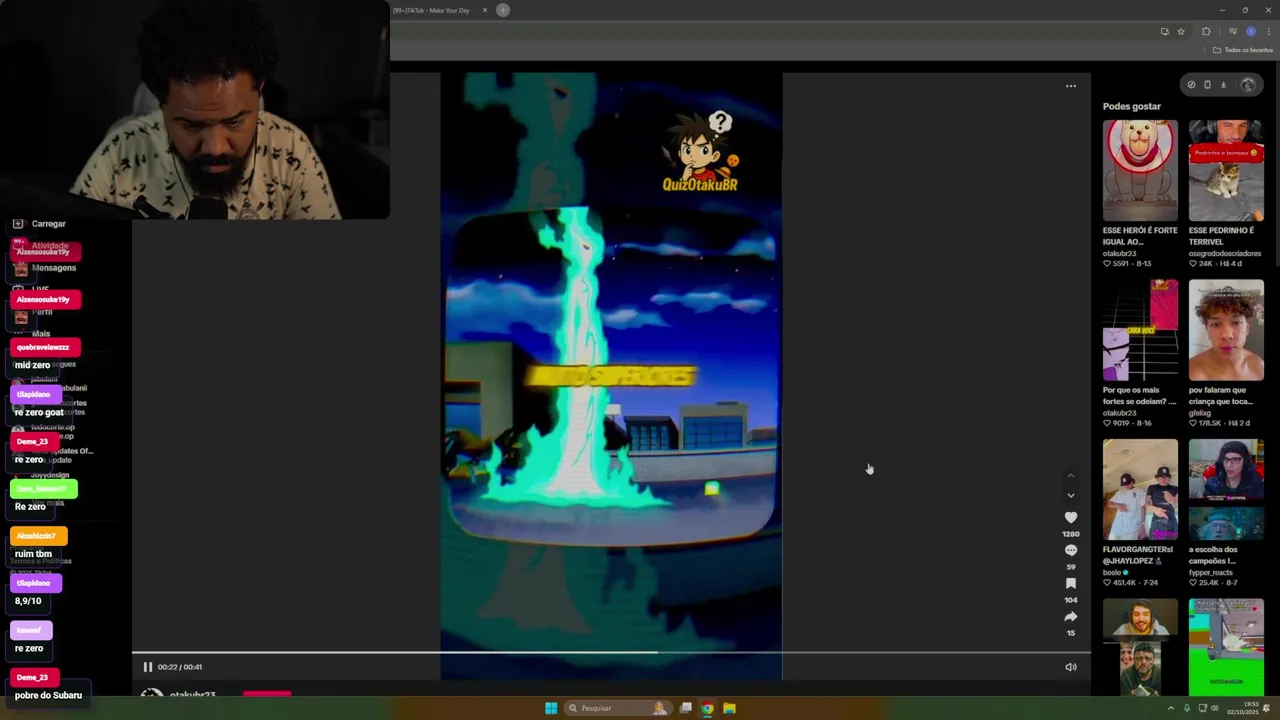The height and width of the screenshot is (720, 1280).
Task: Mute the video with the volume icon
Action: pos(1070,667)
